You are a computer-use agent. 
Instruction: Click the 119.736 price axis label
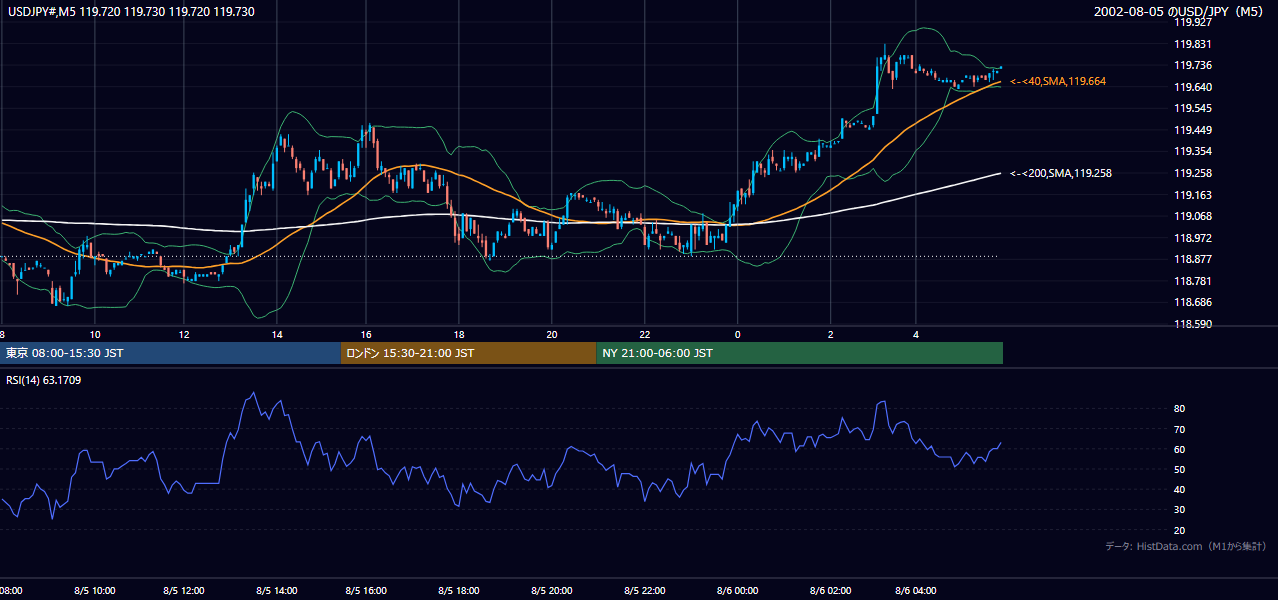(x=1192, y=65)
